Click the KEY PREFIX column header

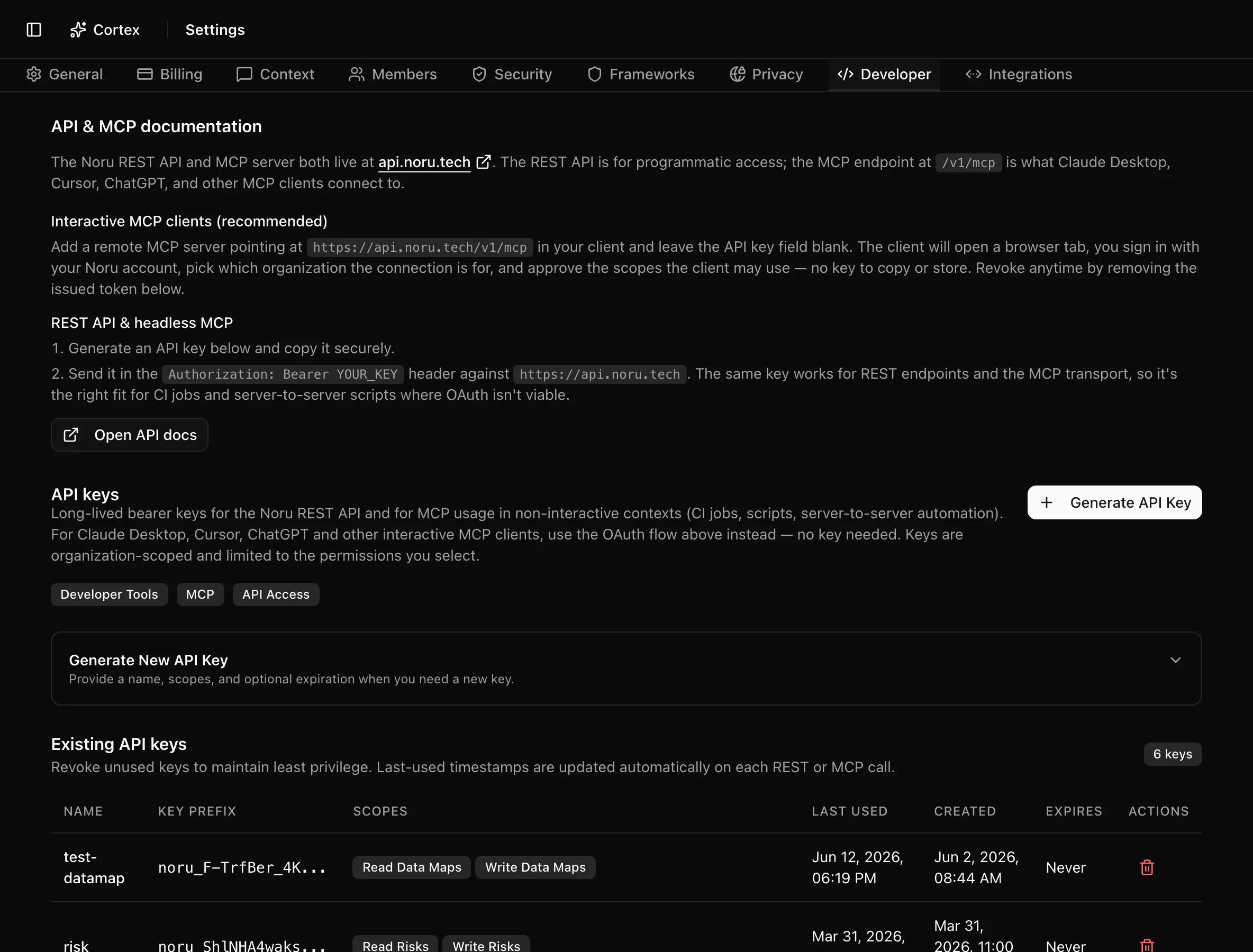[197, 811]
